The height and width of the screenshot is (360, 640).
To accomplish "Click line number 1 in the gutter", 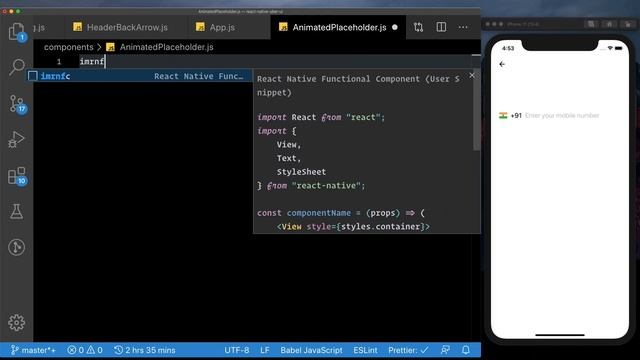I will point(59,62).
